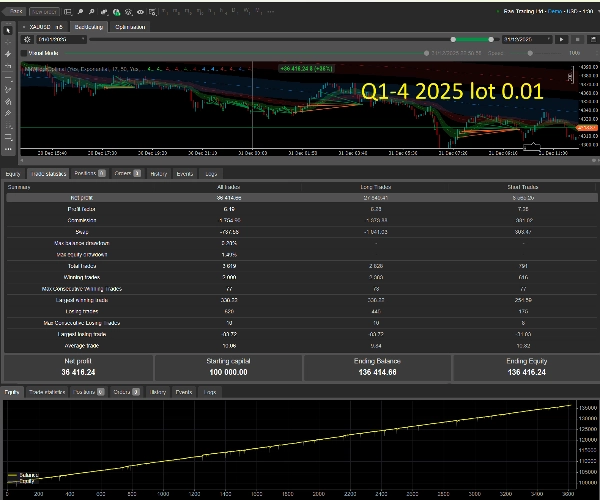Open upper panel History tab
Screen dimensions: 600x500
click(x=158, y=174)
